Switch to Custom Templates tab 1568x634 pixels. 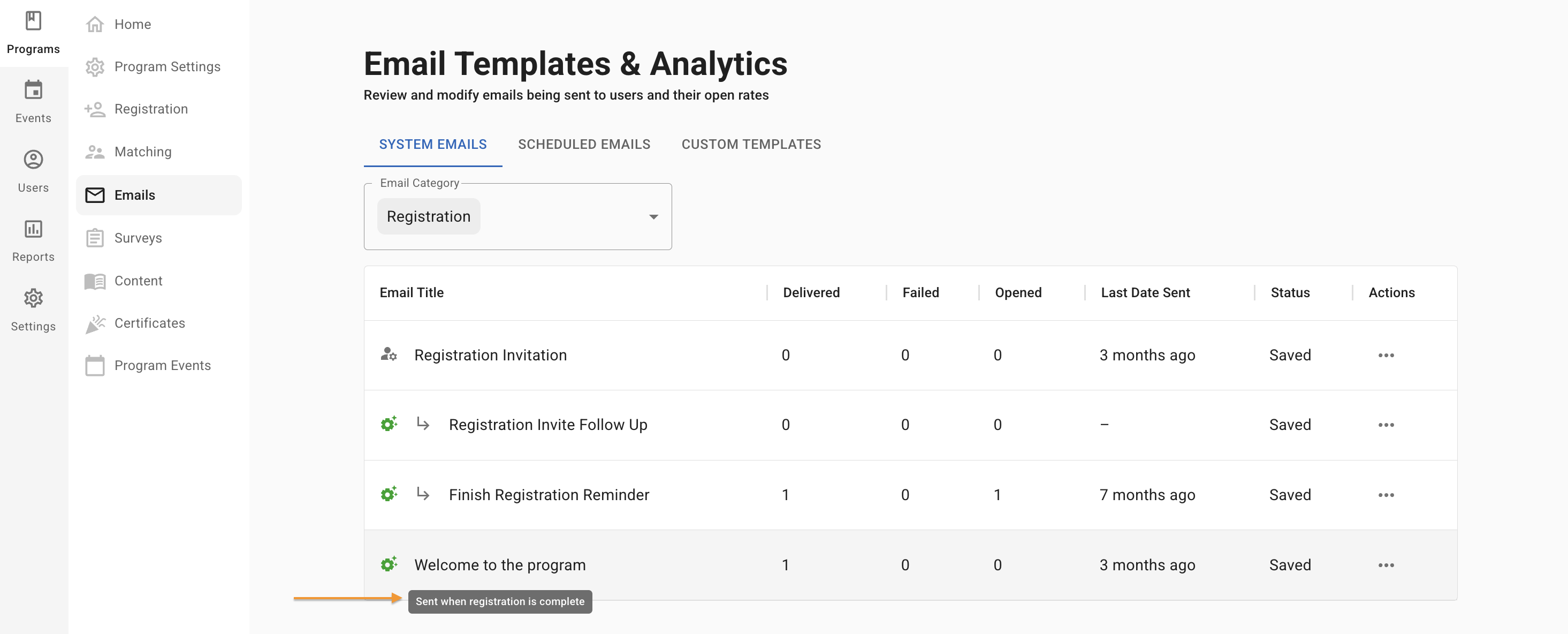tap(750, 145)
